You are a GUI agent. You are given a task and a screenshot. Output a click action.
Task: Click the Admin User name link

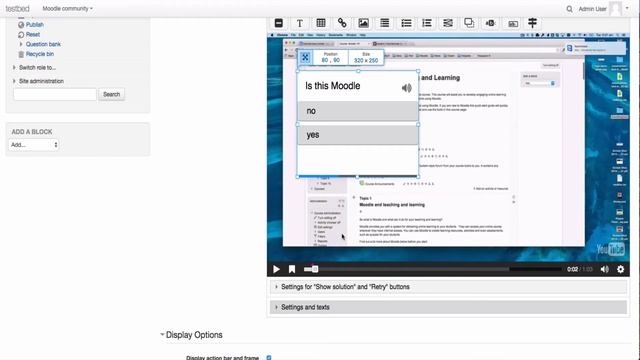click(592, 9)
